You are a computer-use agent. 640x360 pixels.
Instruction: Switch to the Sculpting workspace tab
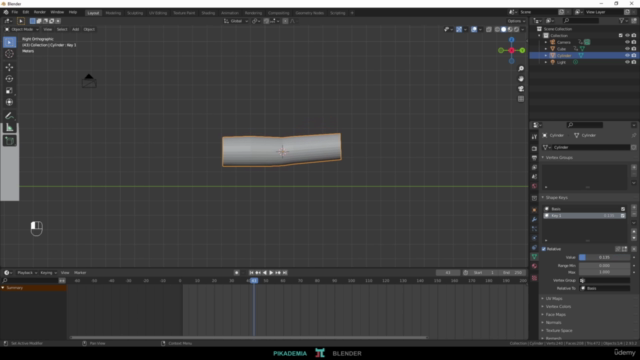(135, 13)
